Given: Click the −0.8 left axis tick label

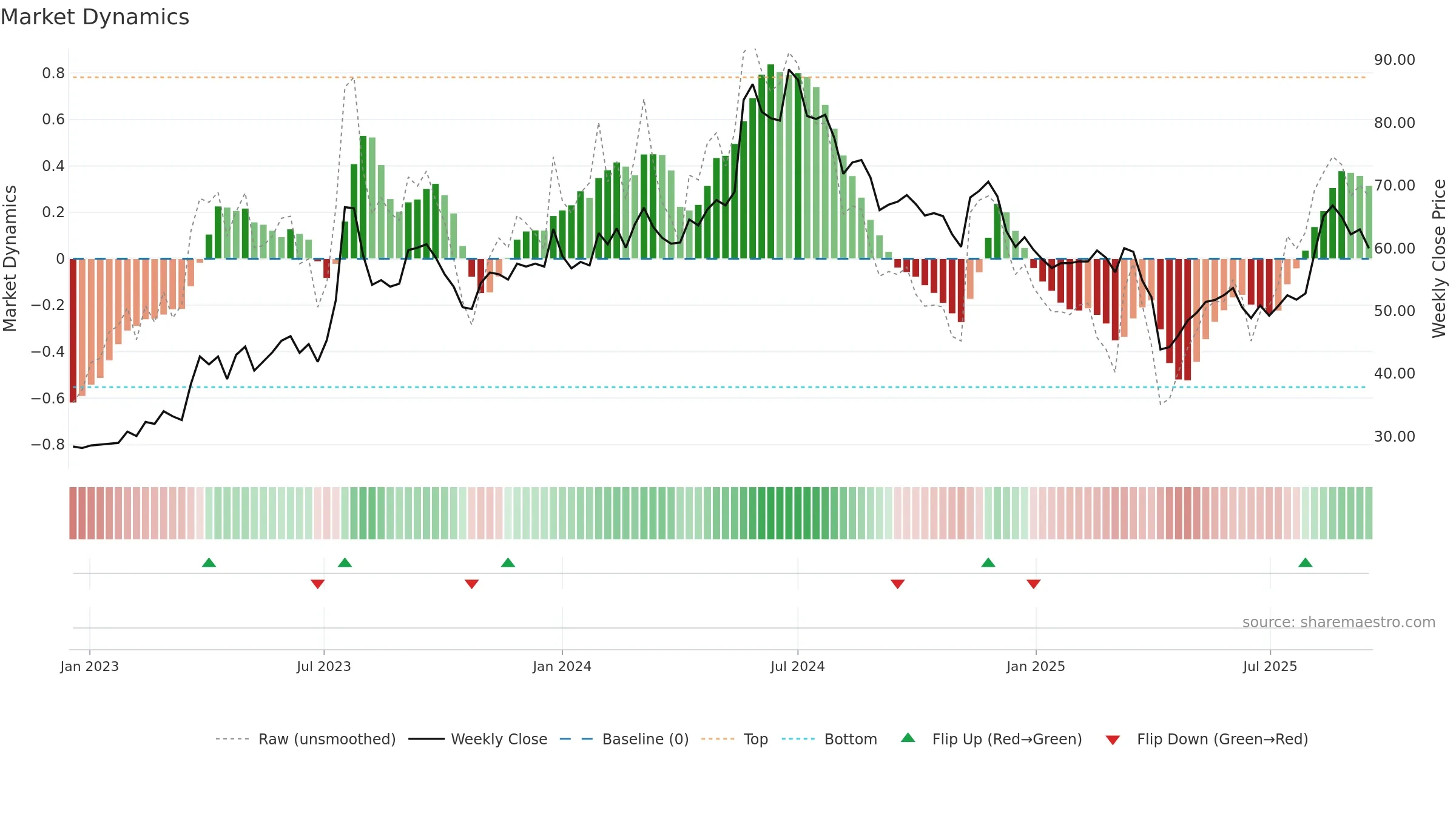Looking at the screenshot, I should pos(48,445).
